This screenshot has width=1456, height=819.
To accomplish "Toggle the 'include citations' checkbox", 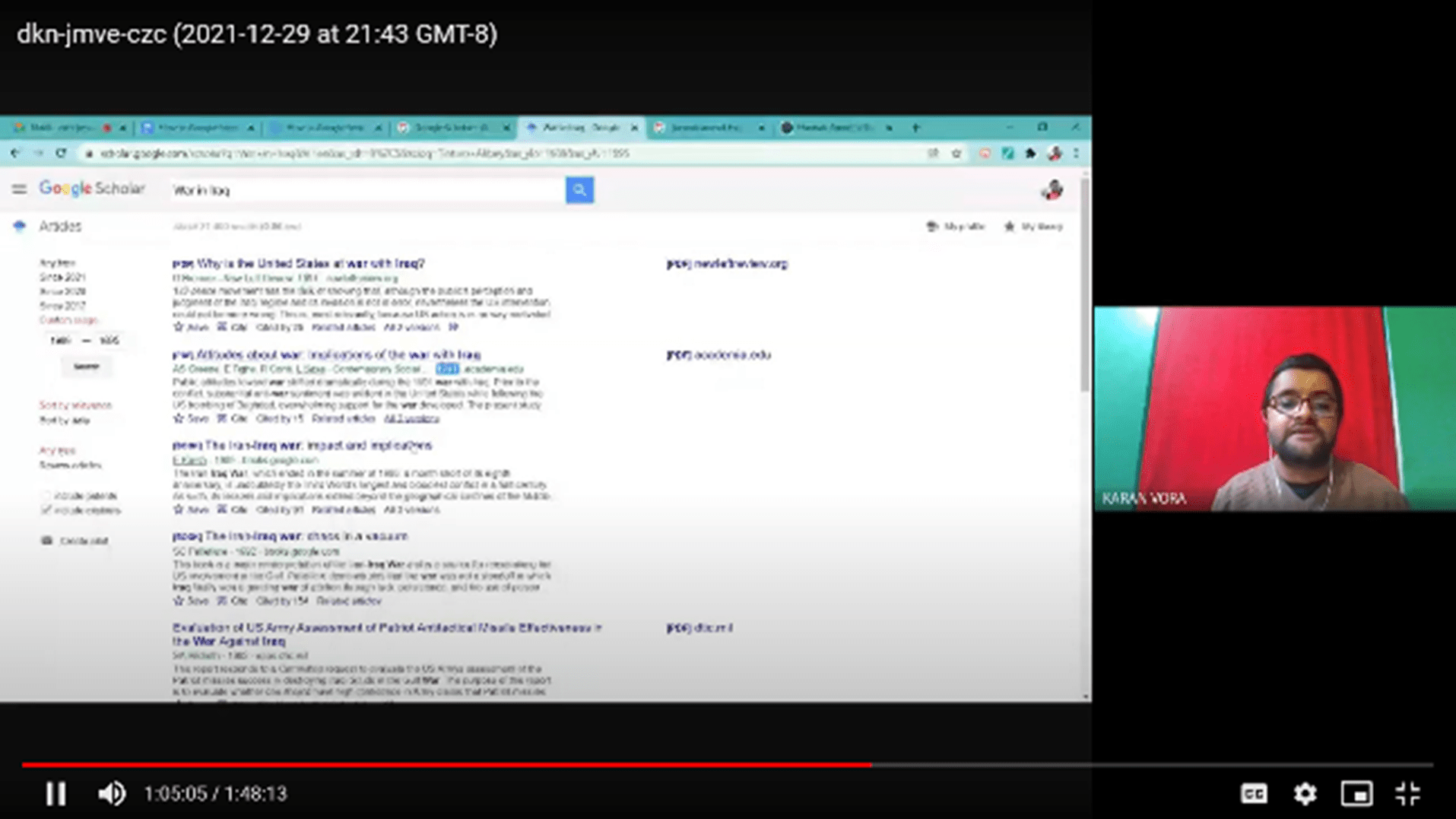I will point(46,510).
